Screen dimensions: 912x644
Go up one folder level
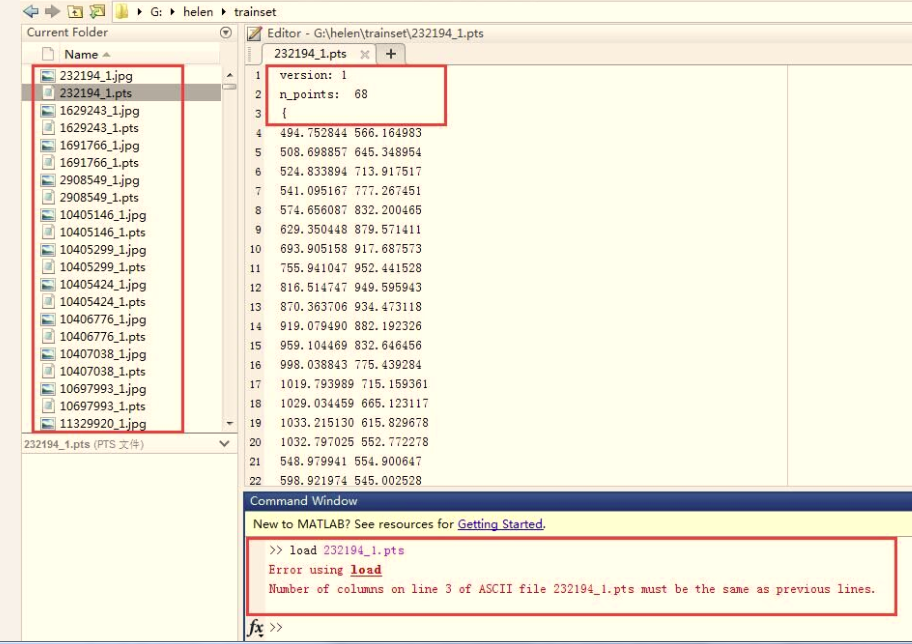click(x=75, y=12)
